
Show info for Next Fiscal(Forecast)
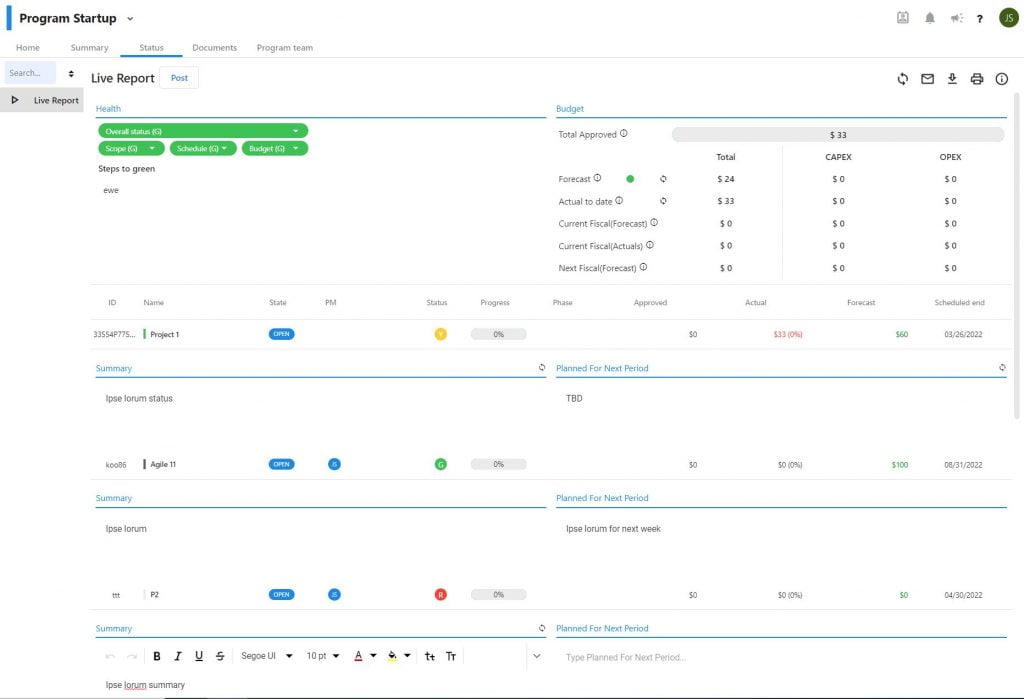643,267
